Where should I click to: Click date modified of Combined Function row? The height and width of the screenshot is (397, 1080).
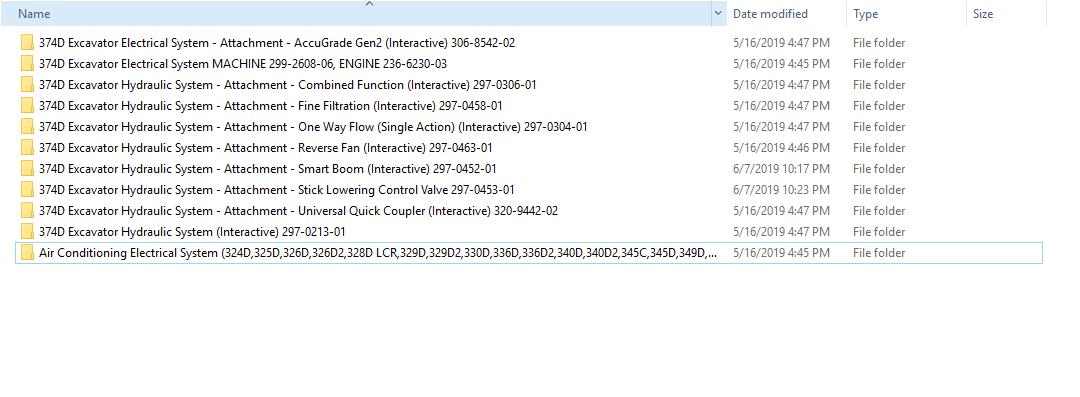(x=781, y=85)
